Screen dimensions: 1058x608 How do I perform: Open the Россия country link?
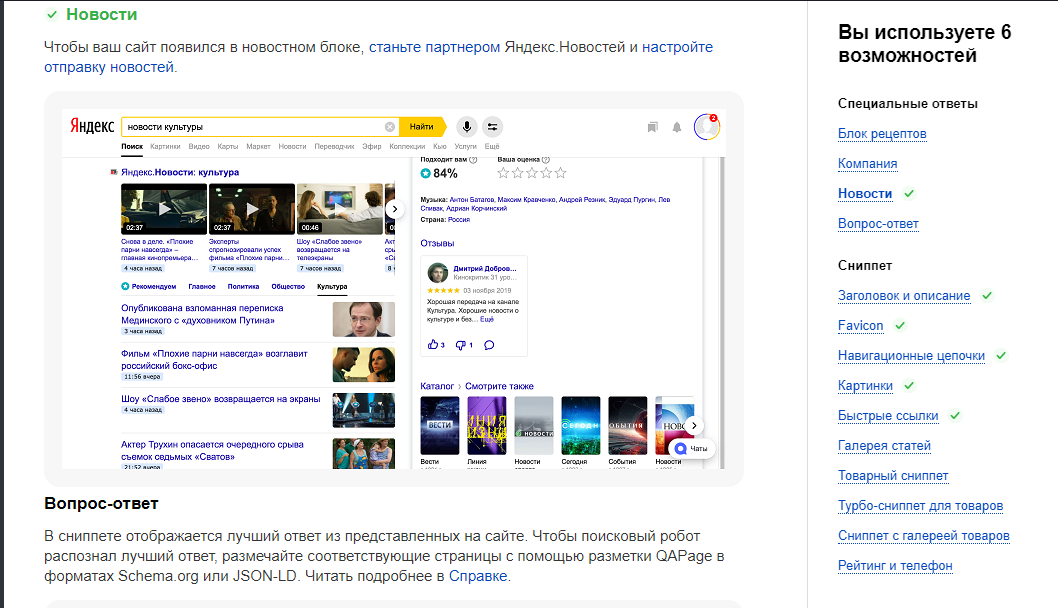pyautogui.click(x=459, y=220)
